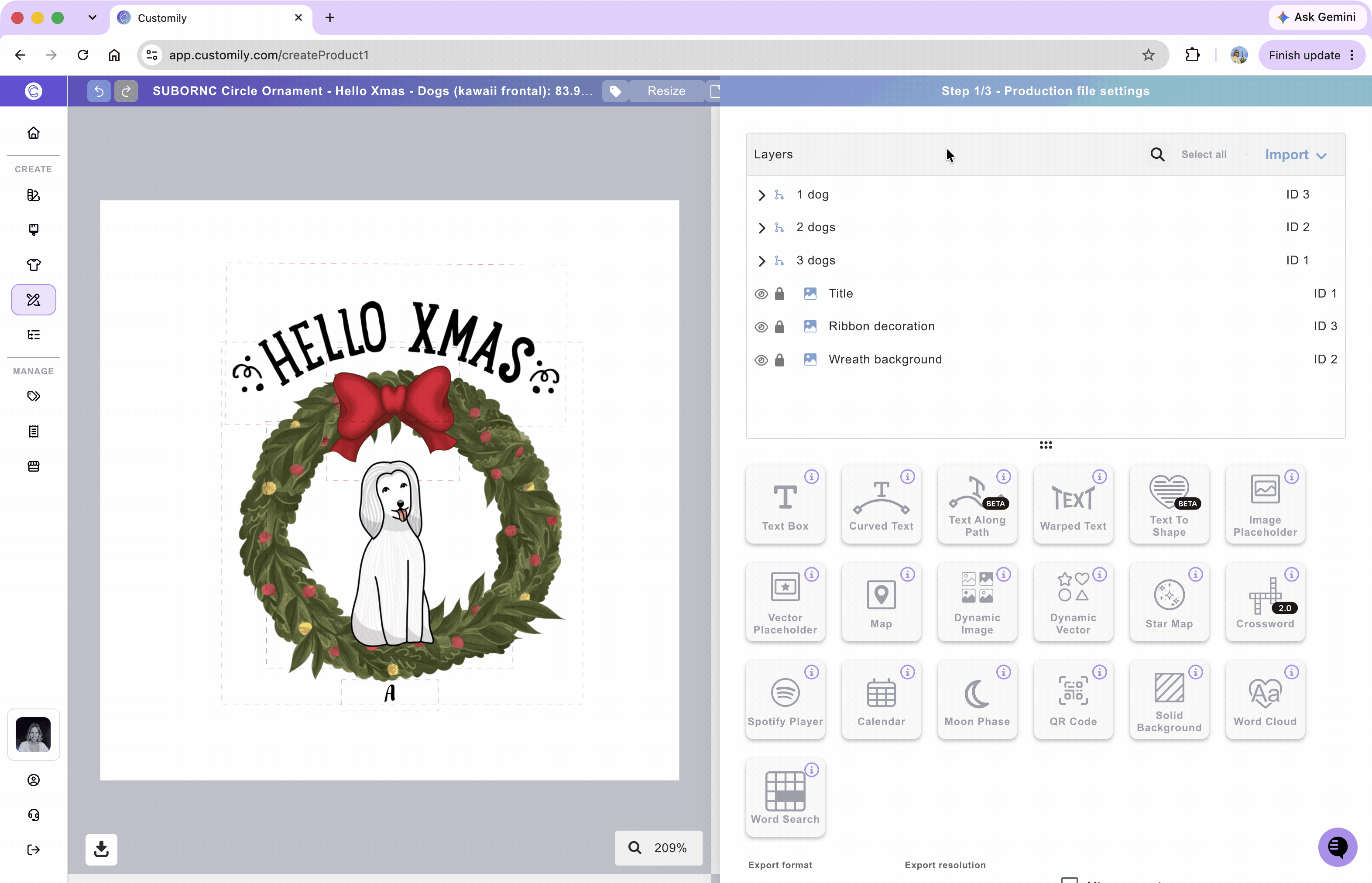
Task: Switch to the Customily browser tab
Action: tap(210, 18)
